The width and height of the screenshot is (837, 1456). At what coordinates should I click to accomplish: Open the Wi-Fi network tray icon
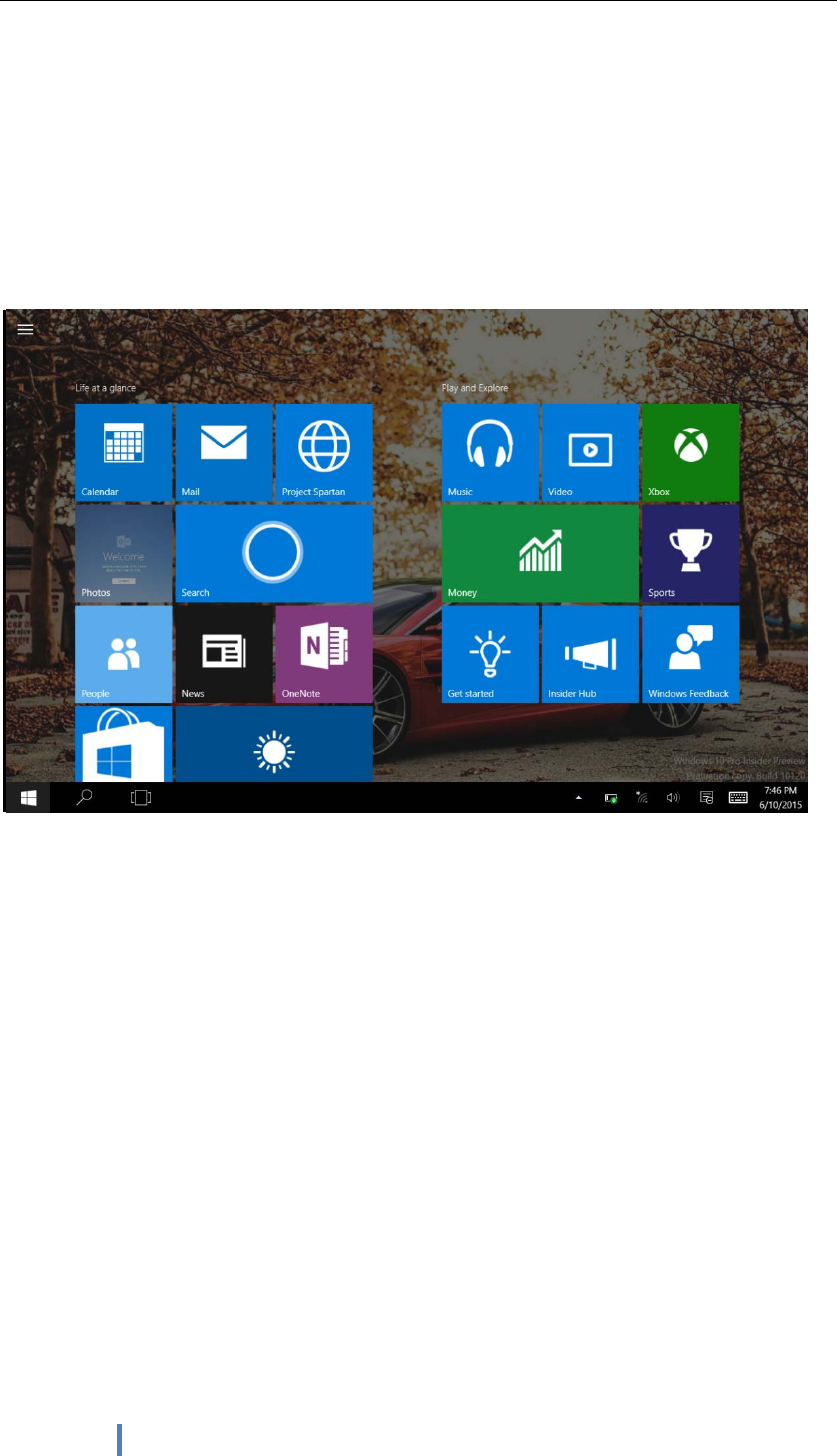642,798
